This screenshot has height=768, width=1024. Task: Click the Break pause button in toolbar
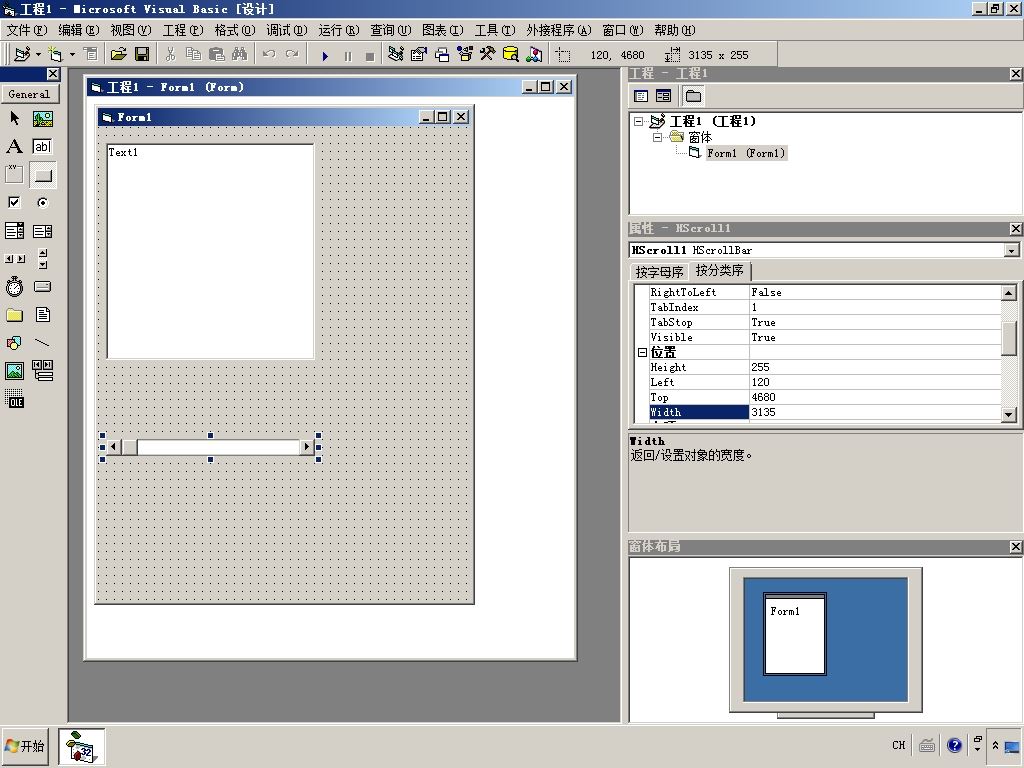click(x=347, y=56)
